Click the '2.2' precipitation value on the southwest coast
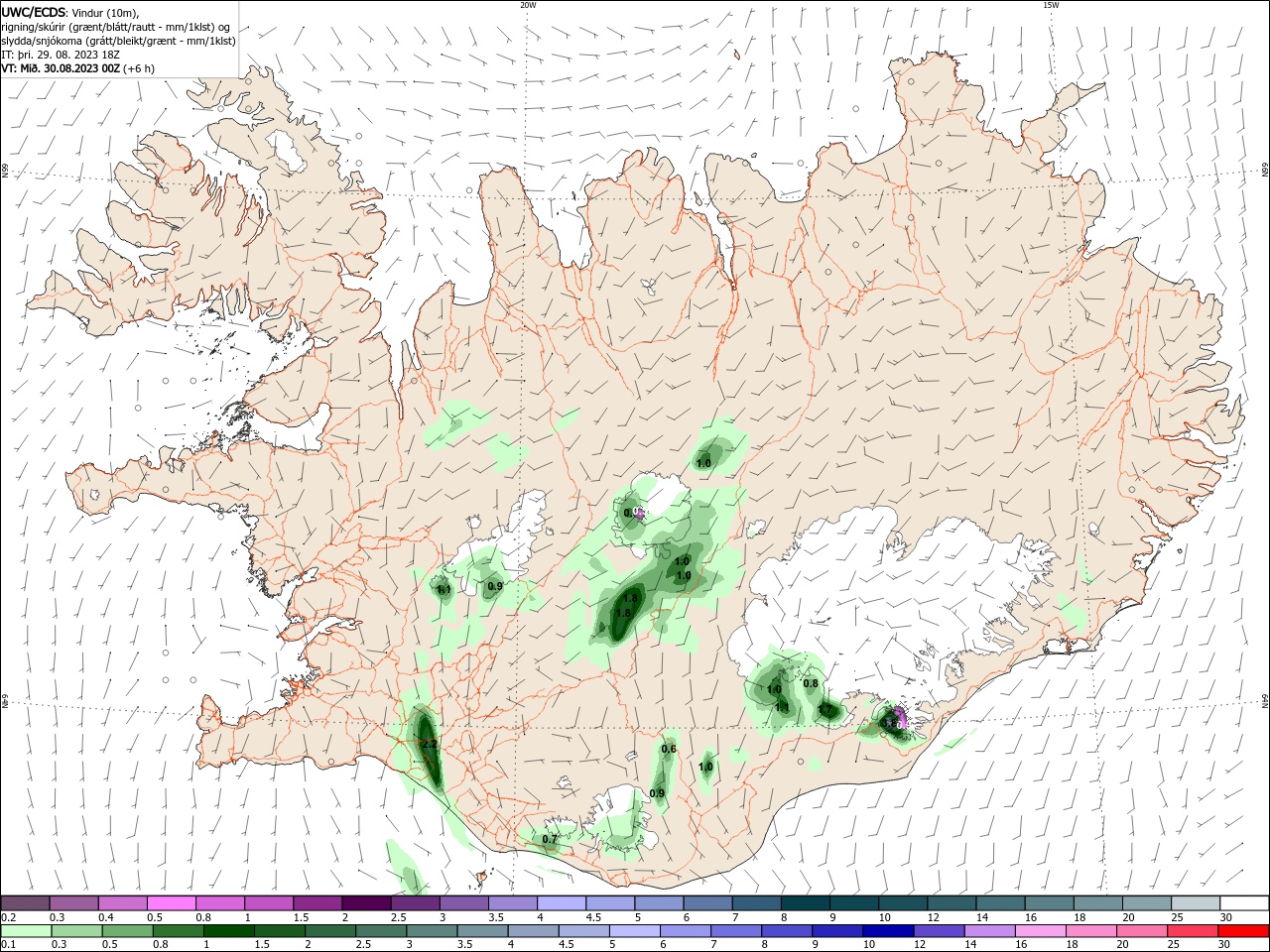The width and height of the screenshot is (1270, 952). tap(430, 744)
